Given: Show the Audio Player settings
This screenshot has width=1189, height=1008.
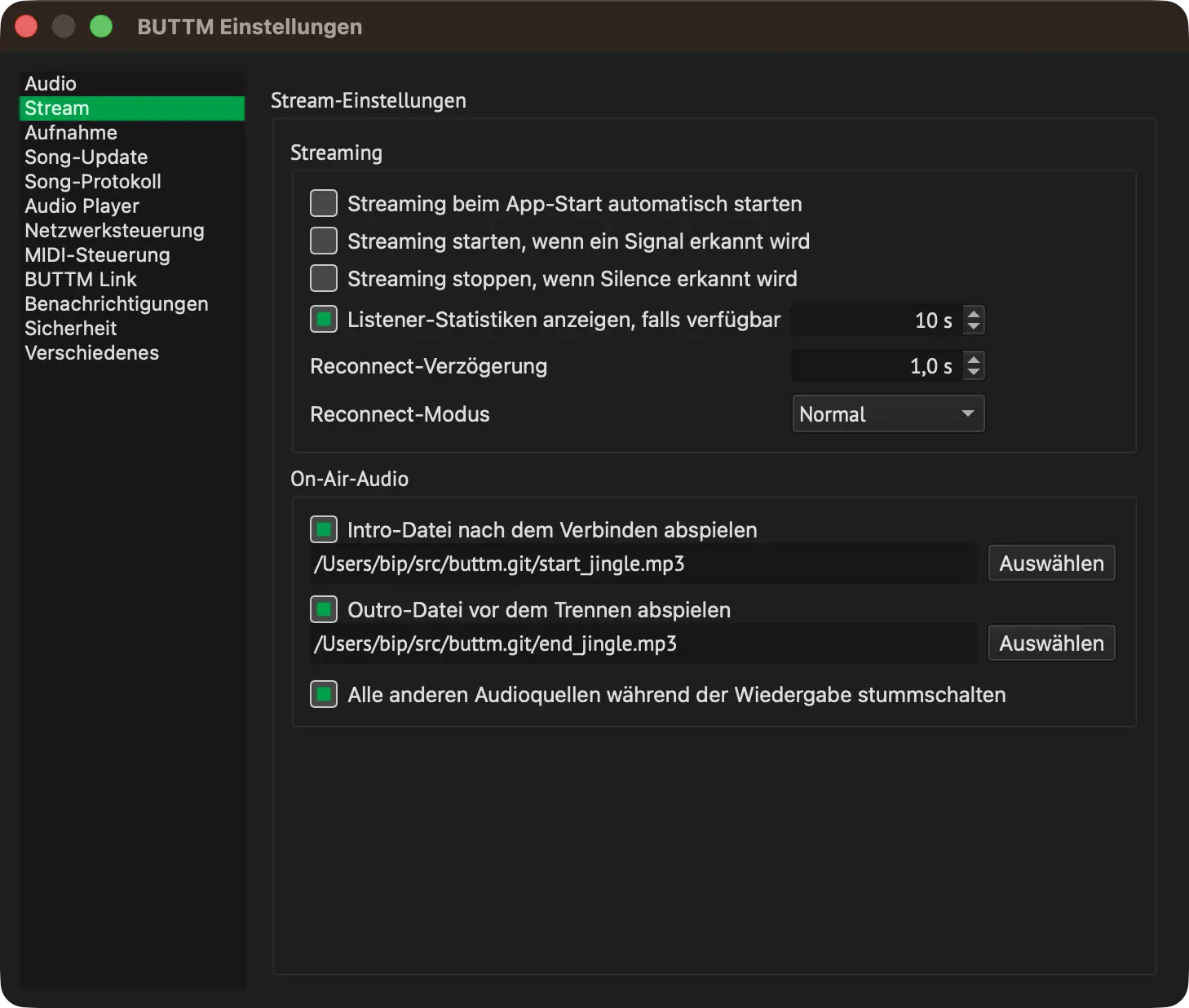Looking at the screenshot, I should pyautogui.click(x=131, y=206).
